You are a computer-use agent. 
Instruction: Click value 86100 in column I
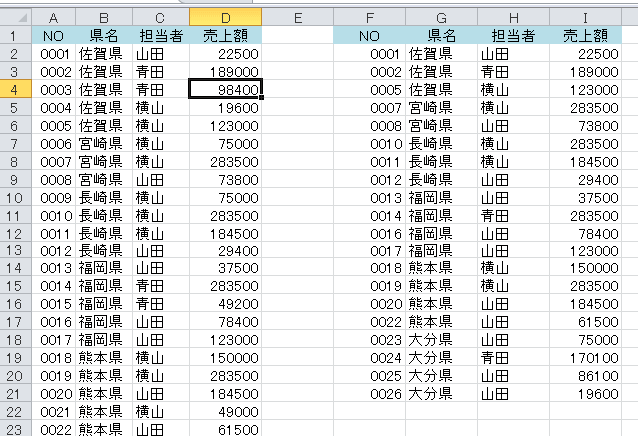click(586, 376)
